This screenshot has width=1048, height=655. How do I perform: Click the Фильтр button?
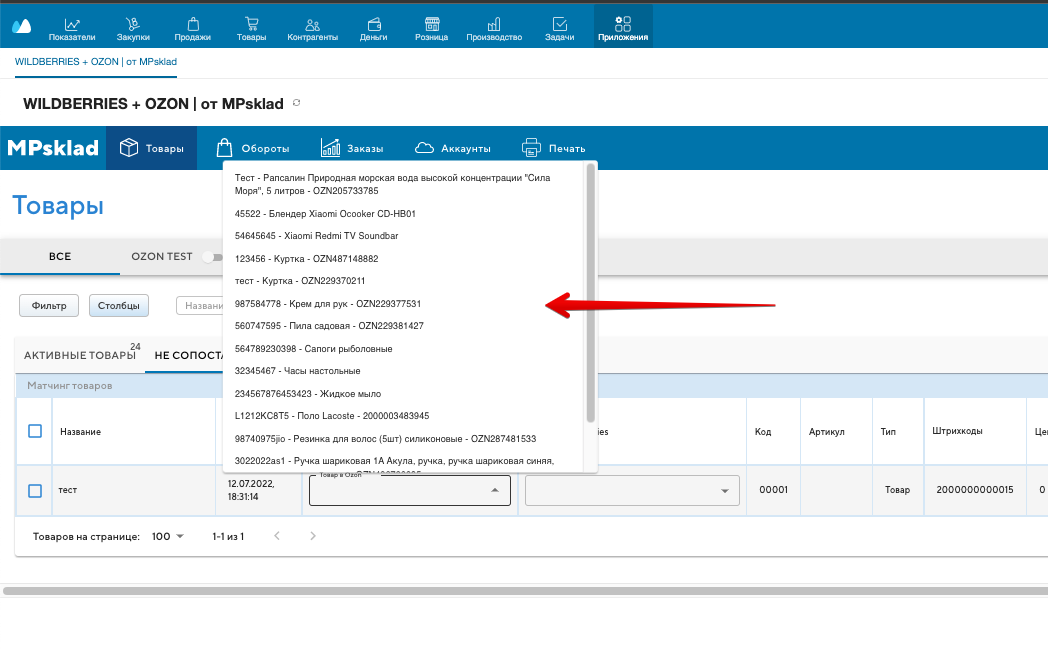(x=49, y=306)
